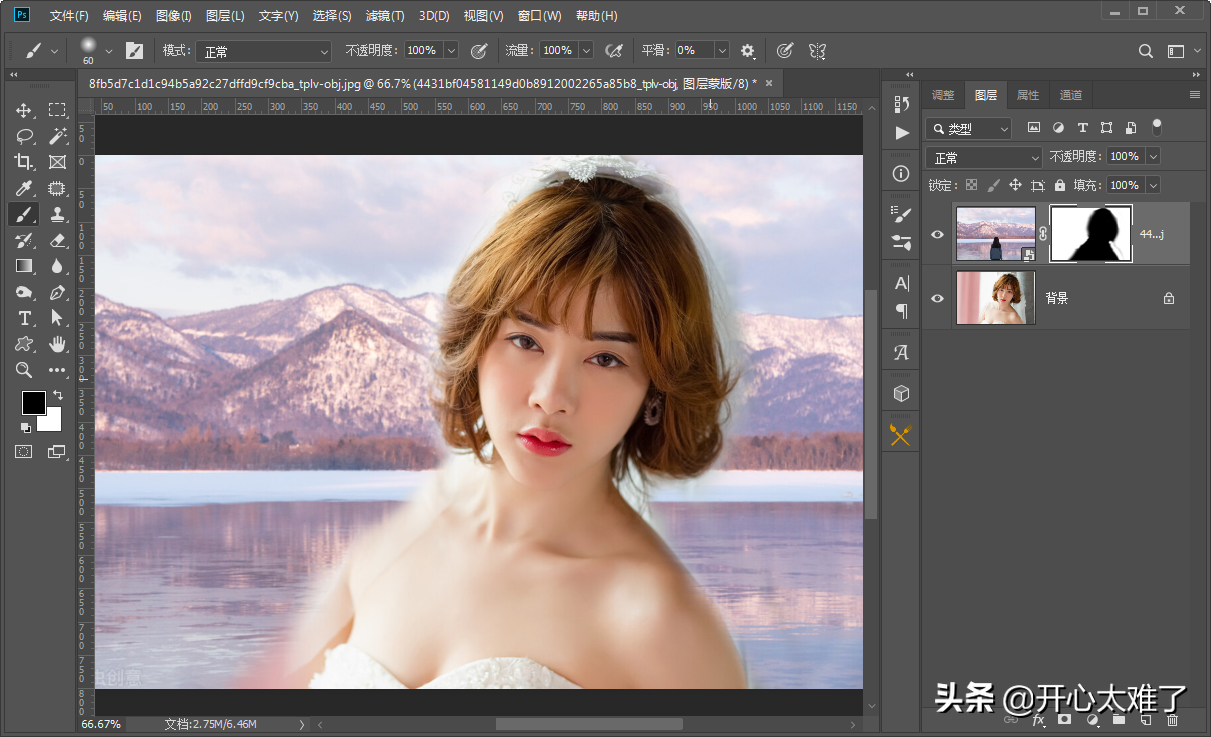Open the collapsed Info panel icon
The image size is (1211, 737).
901,173
